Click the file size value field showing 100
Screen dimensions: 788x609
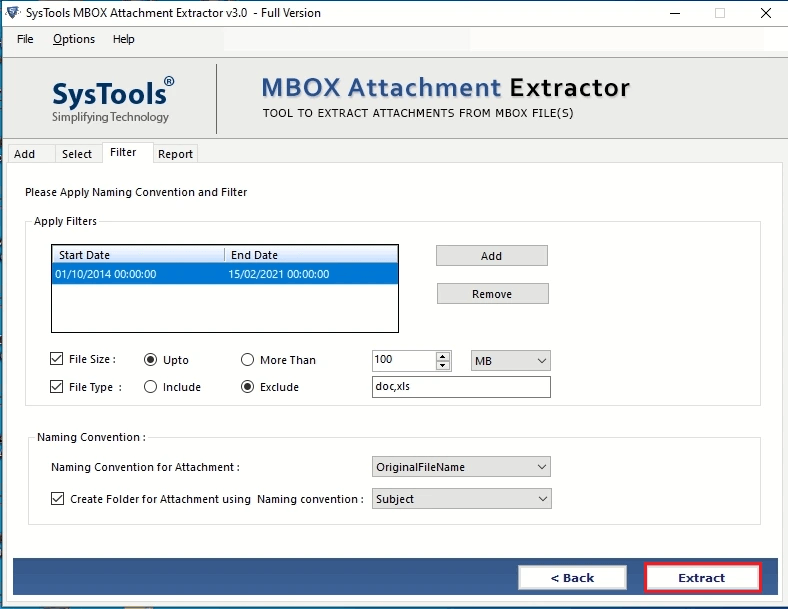[404, 360]
